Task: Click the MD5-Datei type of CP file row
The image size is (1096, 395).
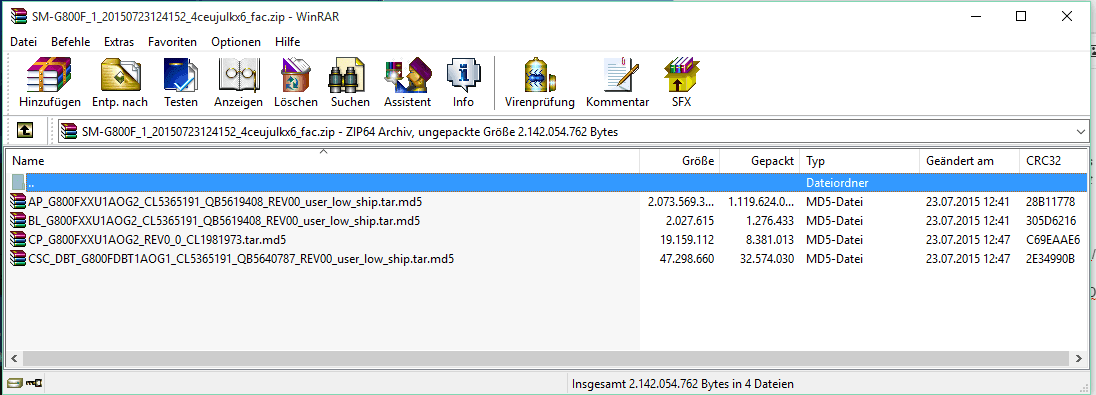Action: click(x=835, y=240)
